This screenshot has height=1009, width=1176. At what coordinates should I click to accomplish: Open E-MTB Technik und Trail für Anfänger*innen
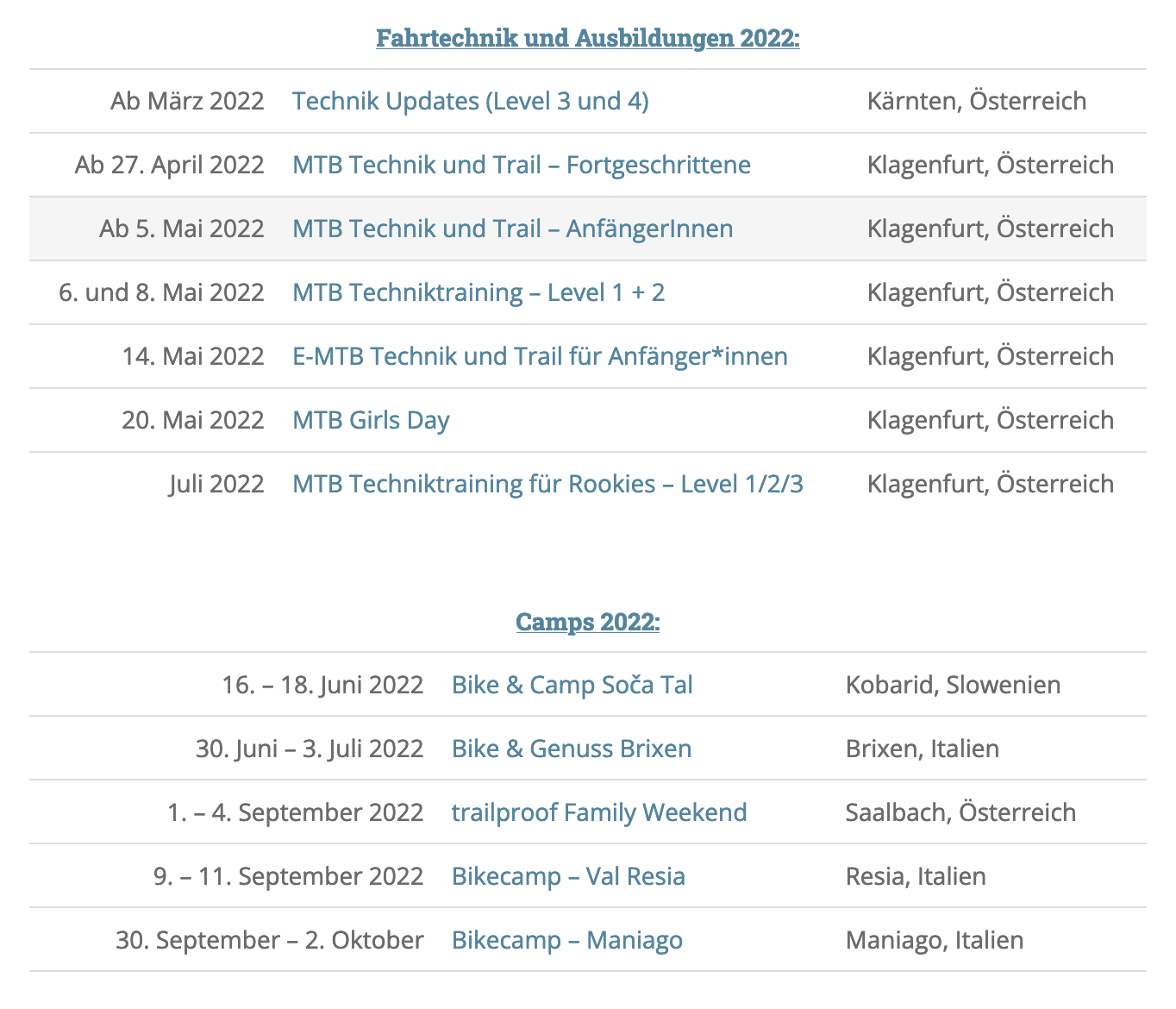(540, 356)
